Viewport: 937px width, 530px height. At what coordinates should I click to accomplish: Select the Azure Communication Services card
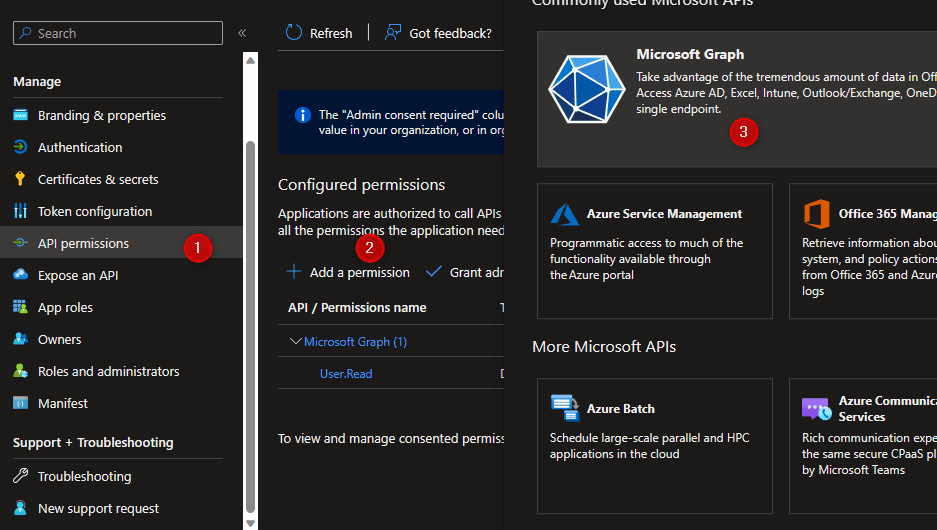(x=863, y=446)
